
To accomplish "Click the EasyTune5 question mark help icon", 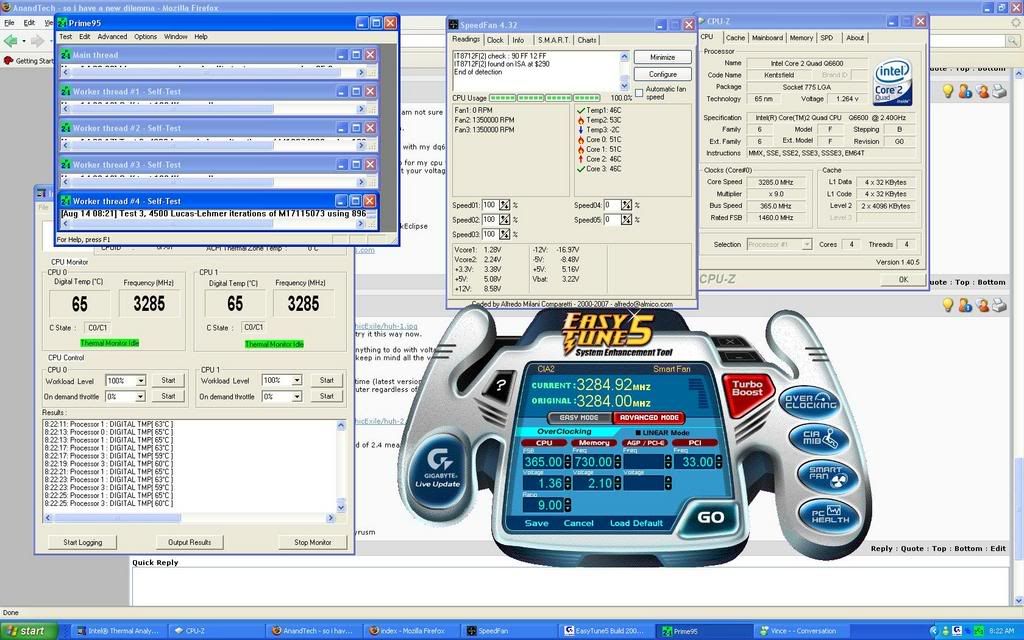I will [500, 385].
